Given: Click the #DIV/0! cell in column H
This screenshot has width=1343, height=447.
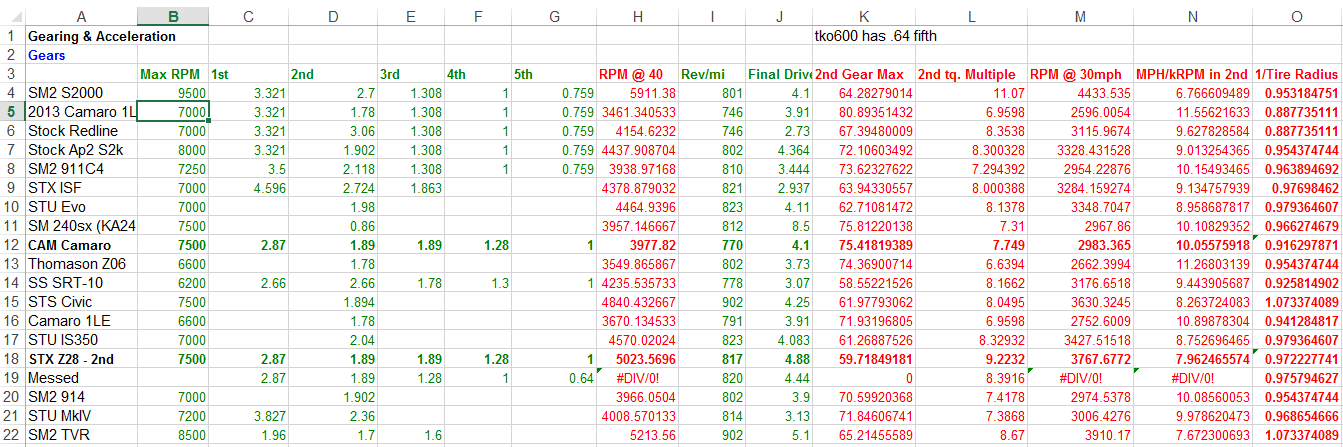Looking at the screenshot, I should click(636, 378).
